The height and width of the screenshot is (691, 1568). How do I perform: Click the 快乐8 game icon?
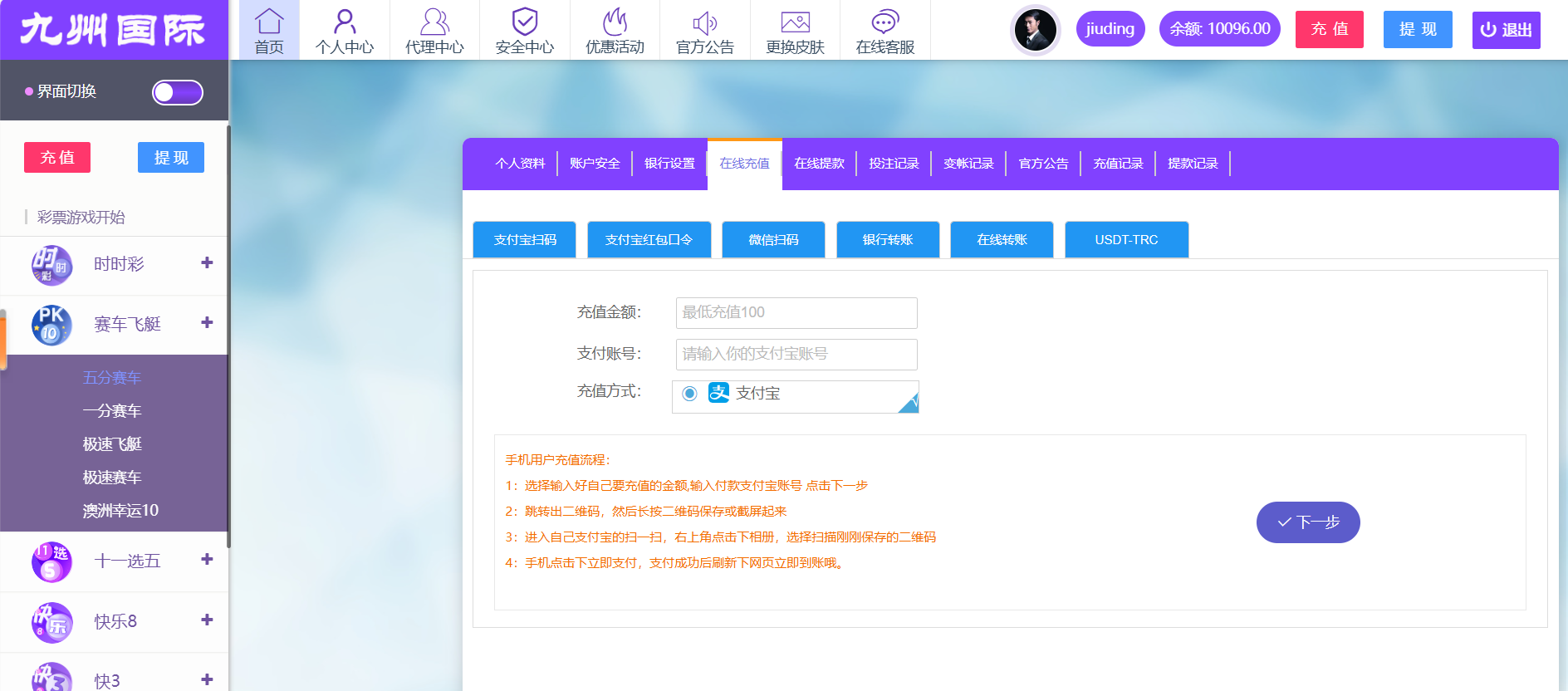(51, 622)
